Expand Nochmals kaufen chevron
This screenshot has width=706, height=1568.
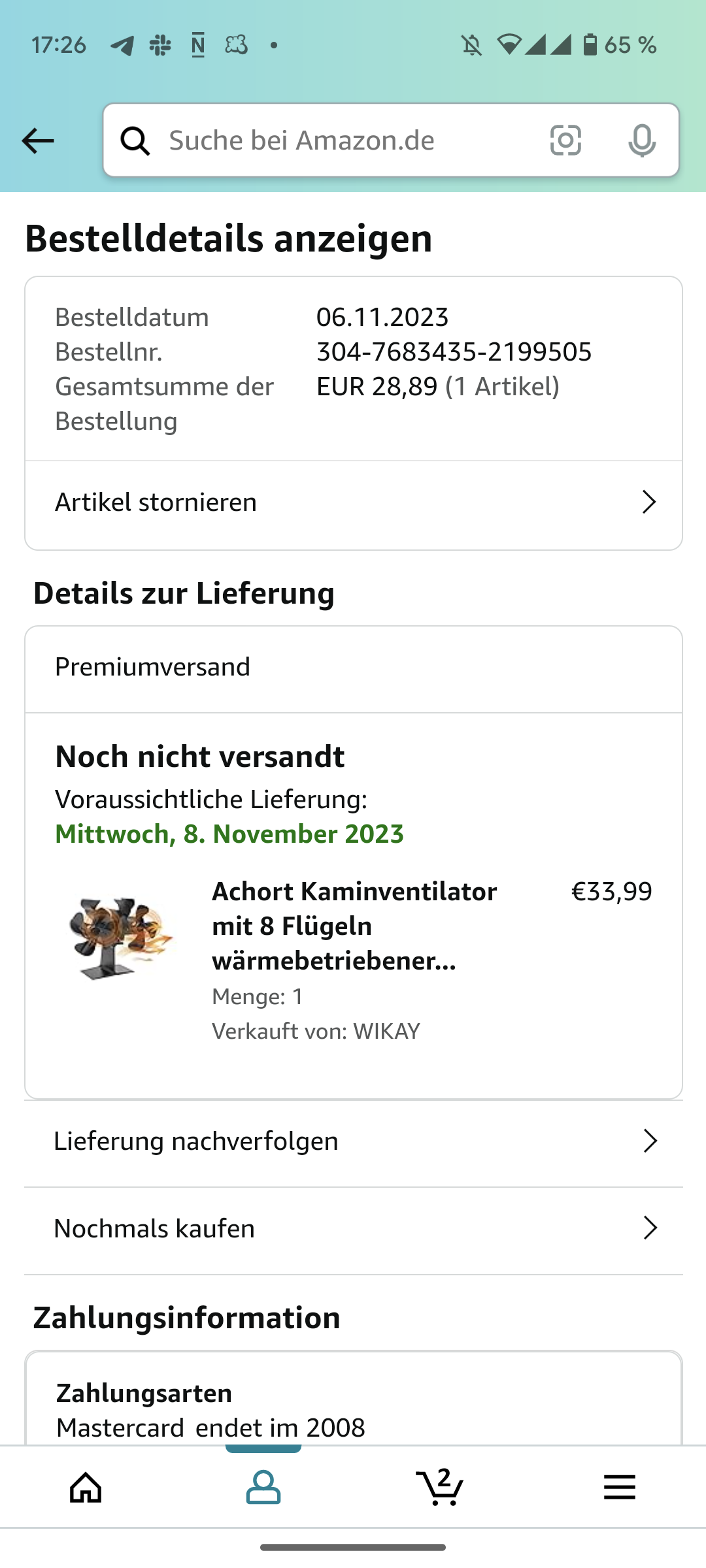650,1228
